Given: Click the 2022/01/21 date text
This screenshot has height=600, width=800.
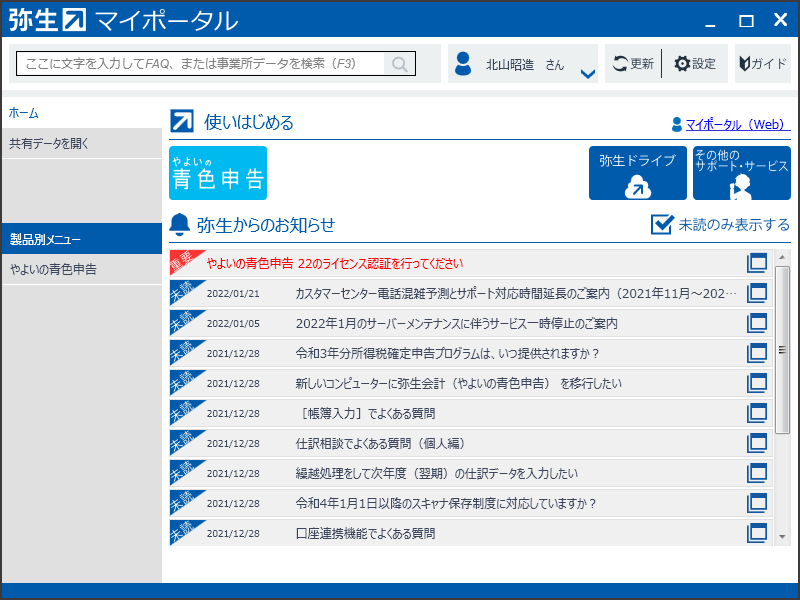Looking at the screenshot, I should click(x=233, y=294).
